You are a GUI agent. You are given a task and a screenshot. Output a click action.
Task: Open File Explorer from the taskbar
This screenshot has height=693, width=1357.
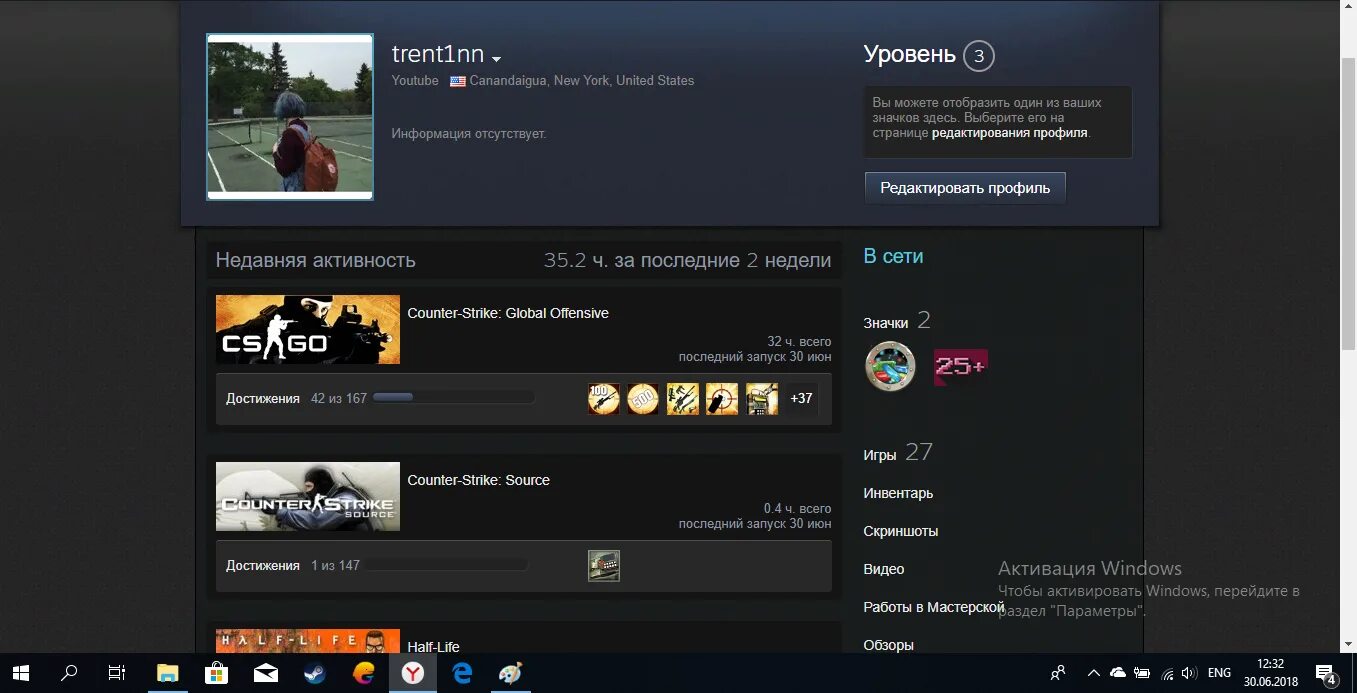click(167, 673)
